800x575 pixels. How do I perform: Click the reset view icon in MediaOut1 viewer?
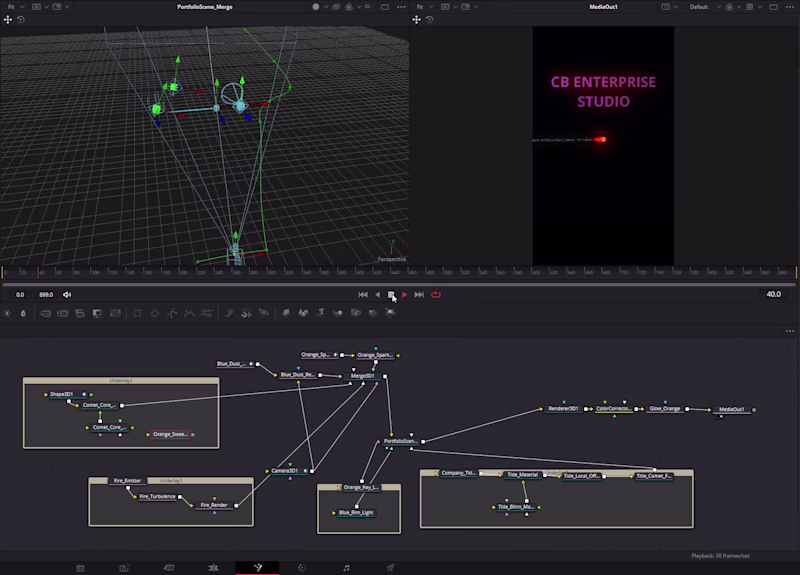[x=430, y=19]
